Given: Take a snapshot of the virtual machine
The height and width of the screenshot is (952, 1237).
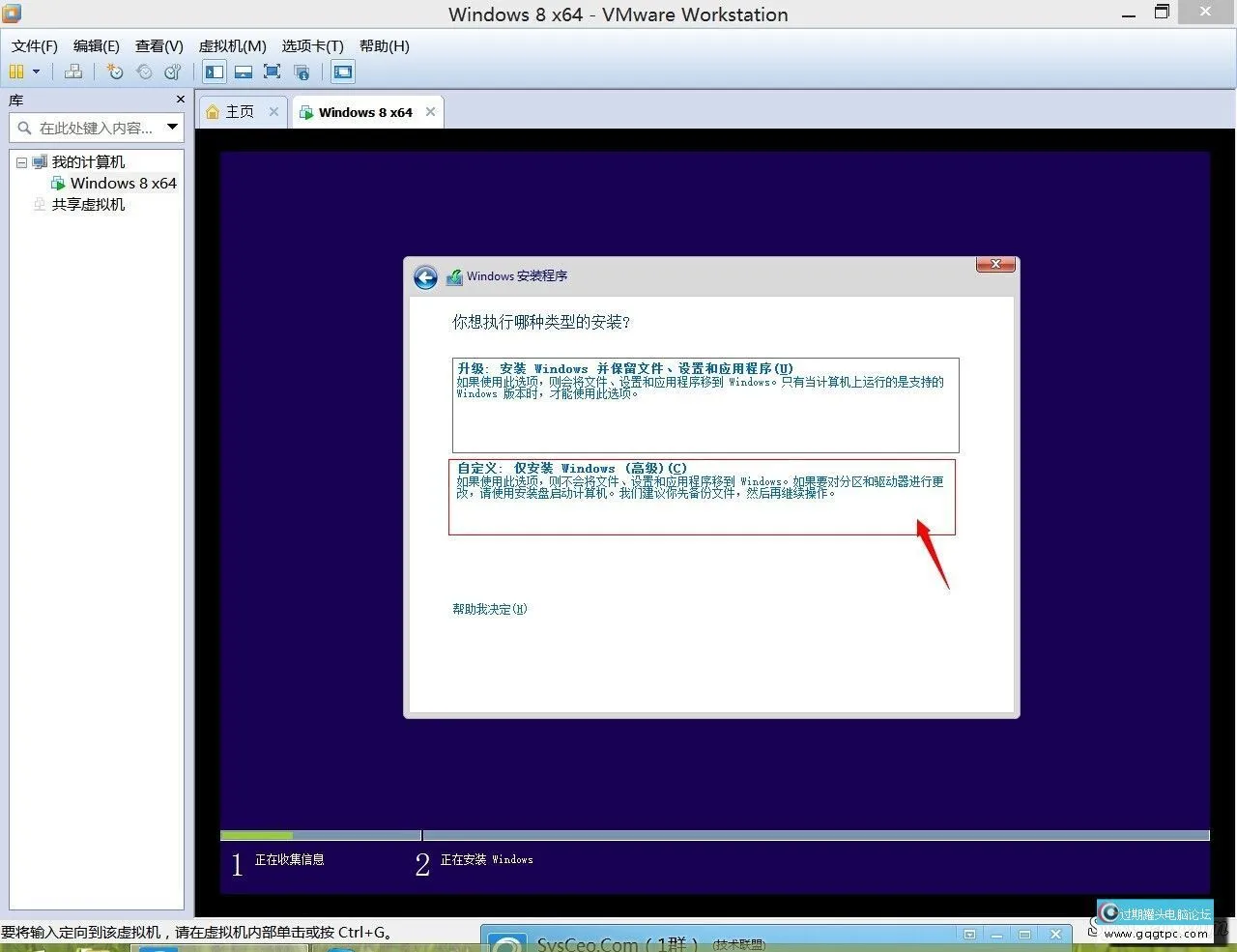Looking at the screenshot, I should [x=114, y=71].
